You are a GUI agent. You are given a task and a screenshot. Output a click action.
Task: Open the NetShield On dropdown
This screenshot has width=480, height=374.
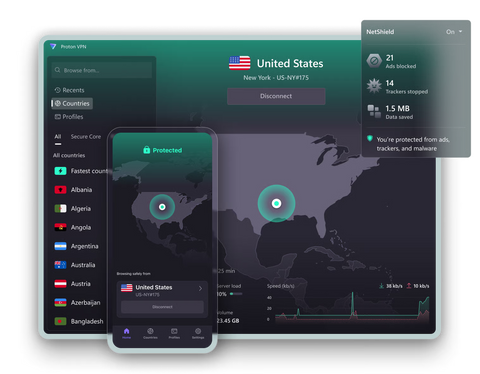tap(454, 32)
